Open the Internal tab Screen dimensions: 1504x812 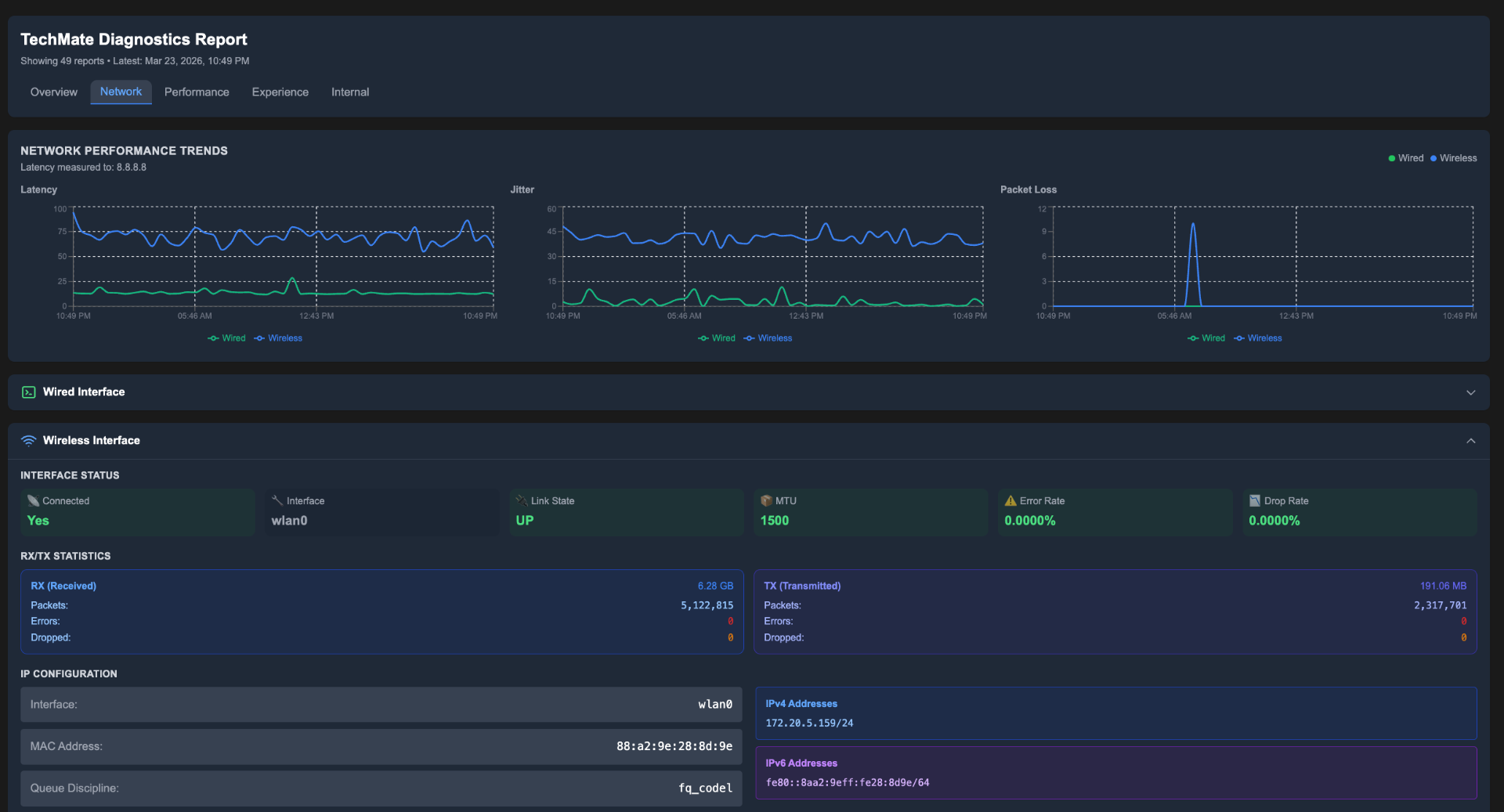point(350,92)
